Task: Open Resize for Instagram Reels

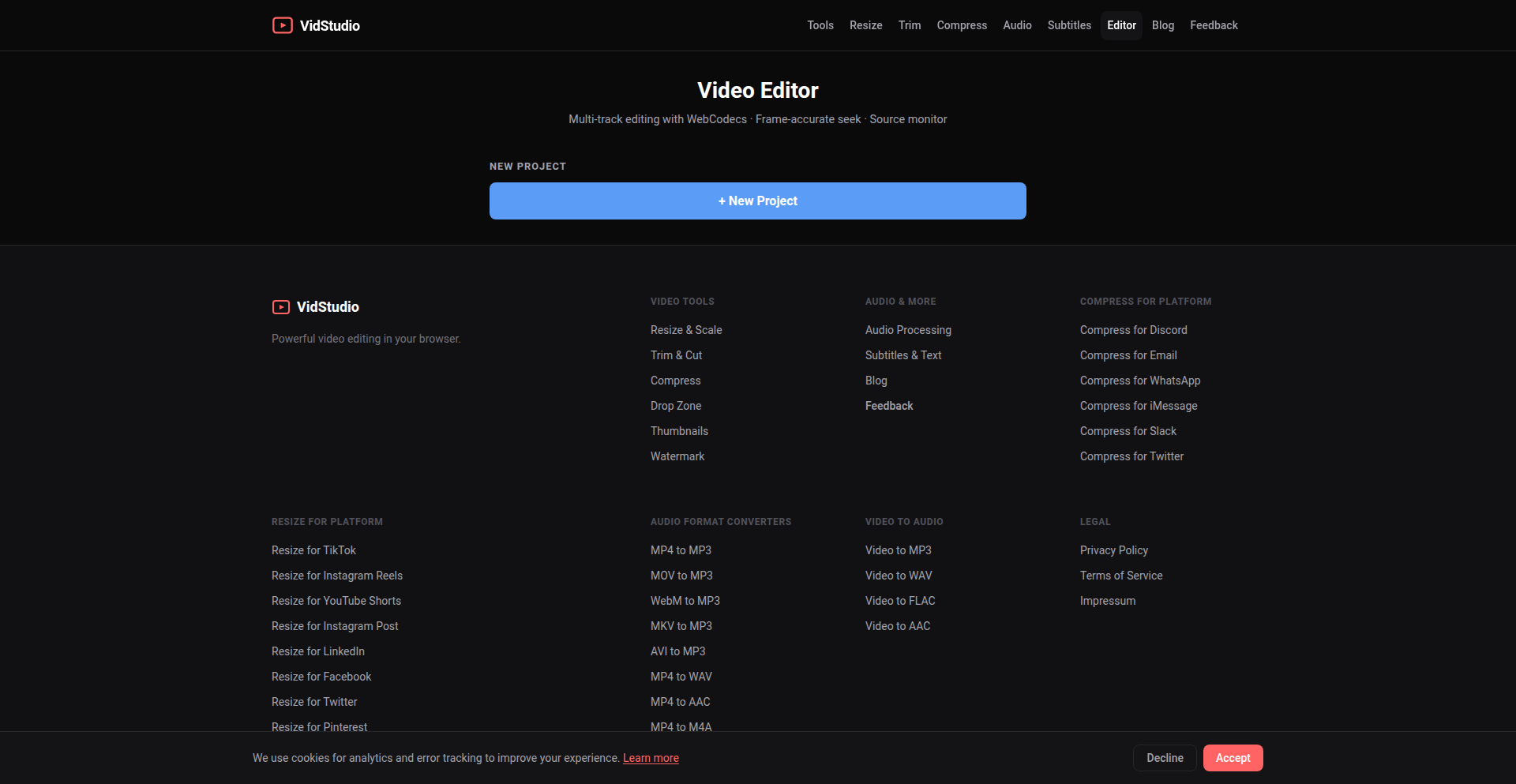Action: (337, 576)
